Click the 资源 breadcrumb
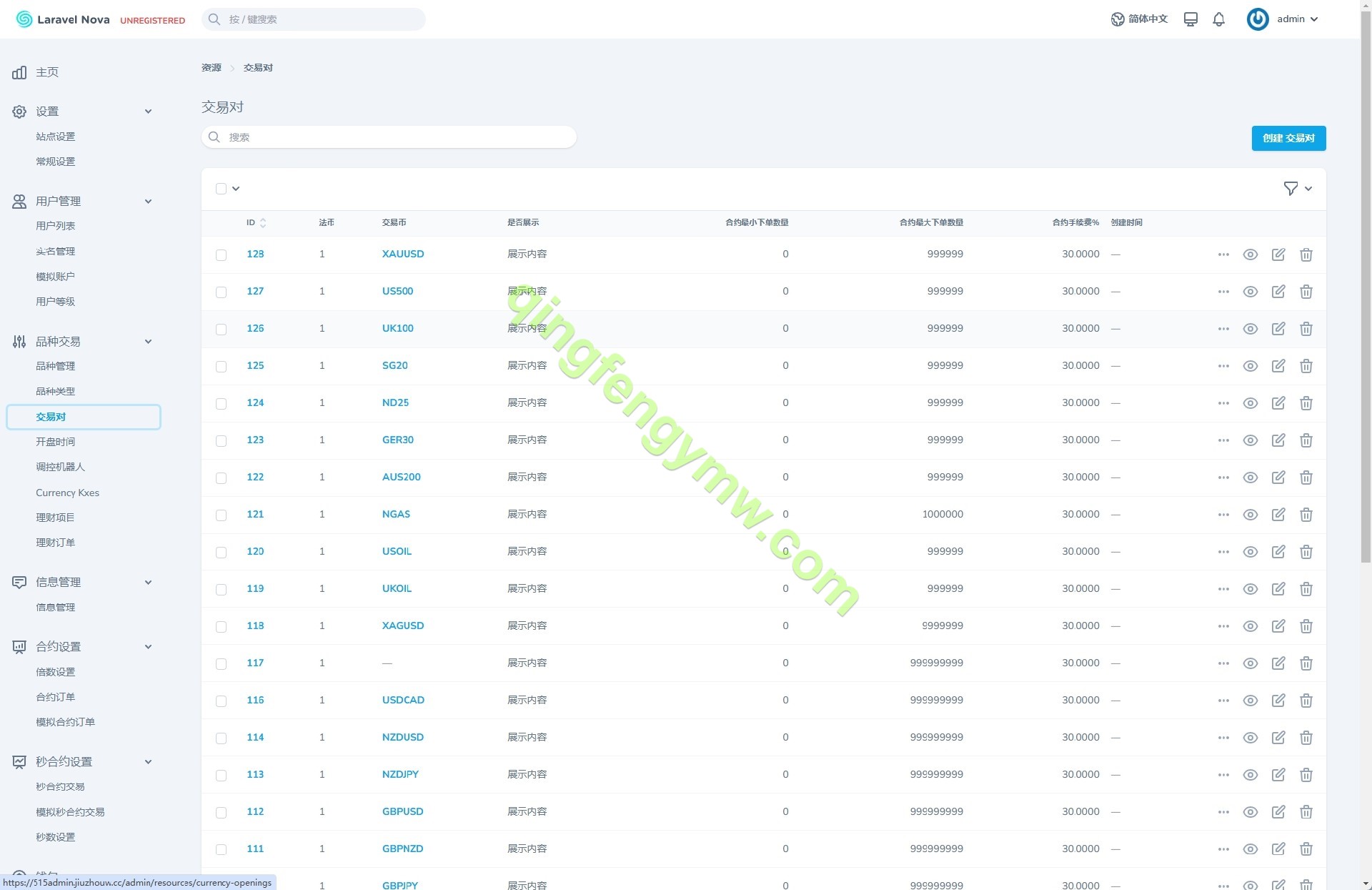Screen dimensions: 1372x890 pos(212,68)
